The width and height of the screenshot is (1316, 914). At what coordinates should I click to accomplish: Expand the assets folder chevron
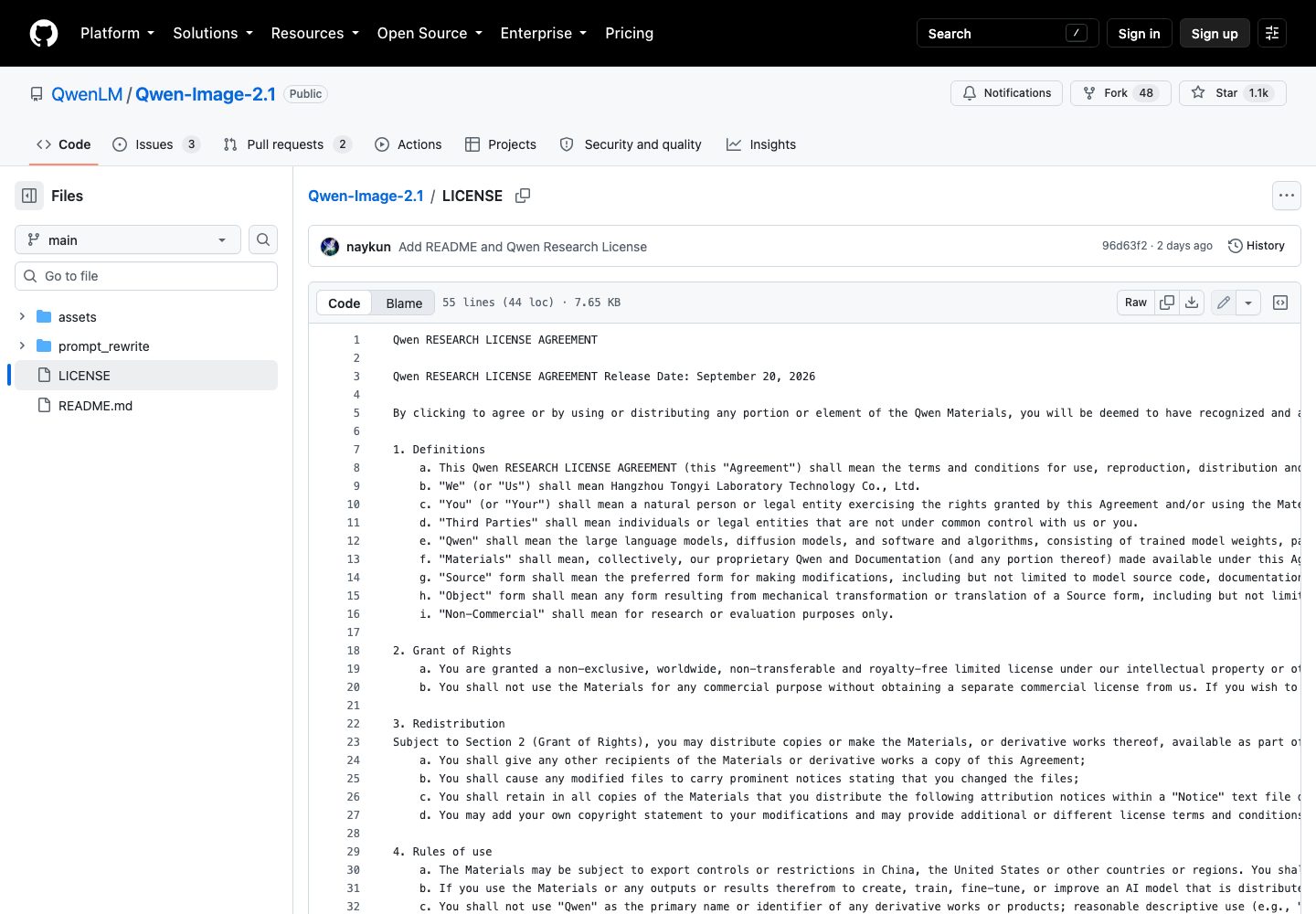coord(22,316)
